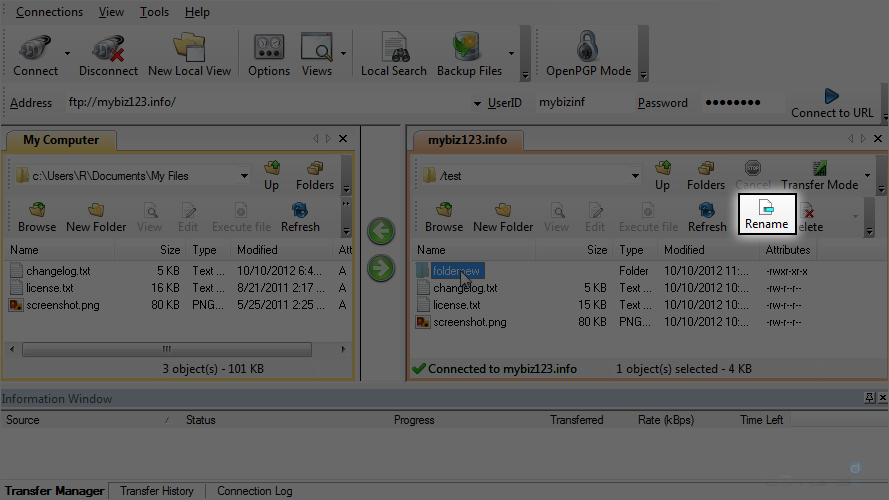This screenshot has width=889, height=500.
Task: Open the Views dropdown arrow
Action: [344, 54]
